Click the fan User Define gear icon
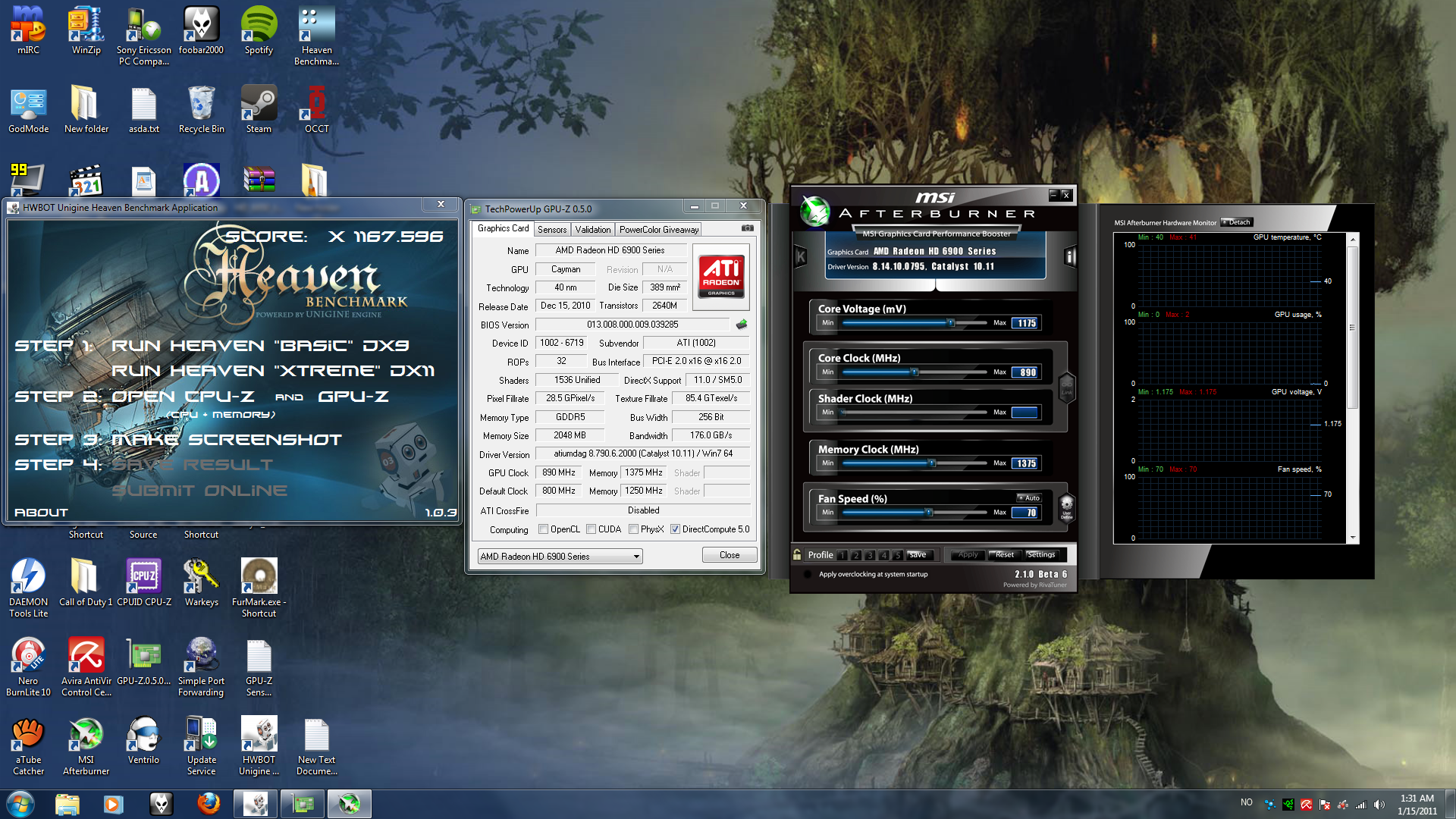Screen dimensions: 1456x819 pos(1066,507)
